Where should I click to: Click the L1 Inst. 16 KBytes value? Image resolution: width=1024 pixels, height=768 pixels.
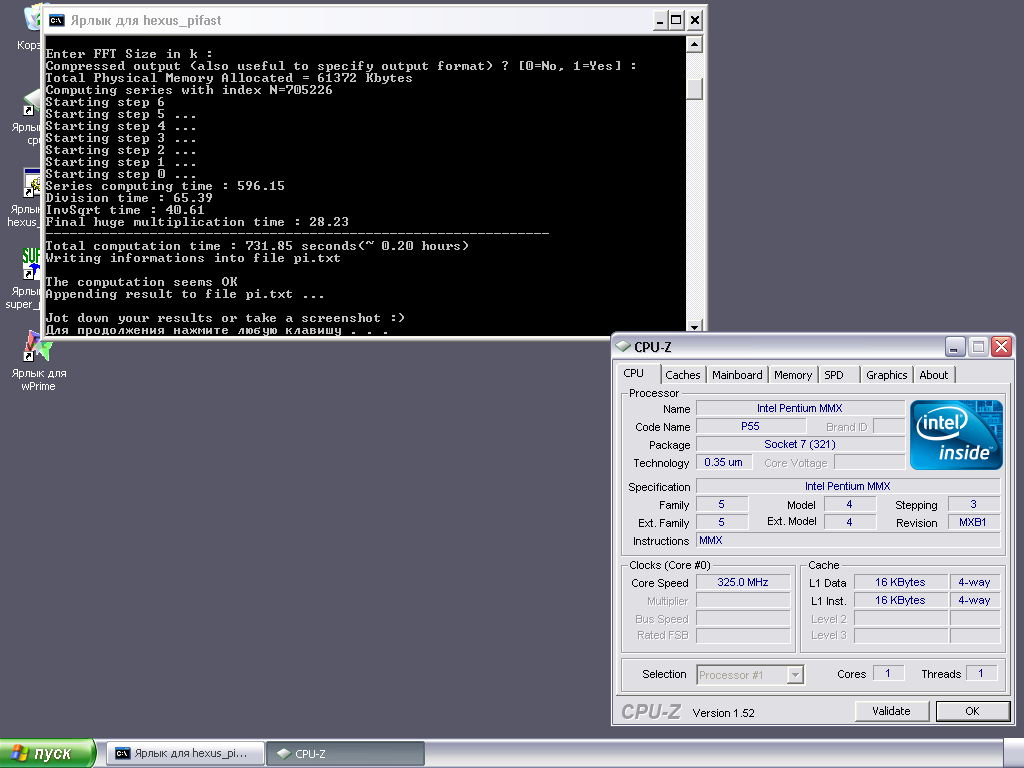(901, 600)
